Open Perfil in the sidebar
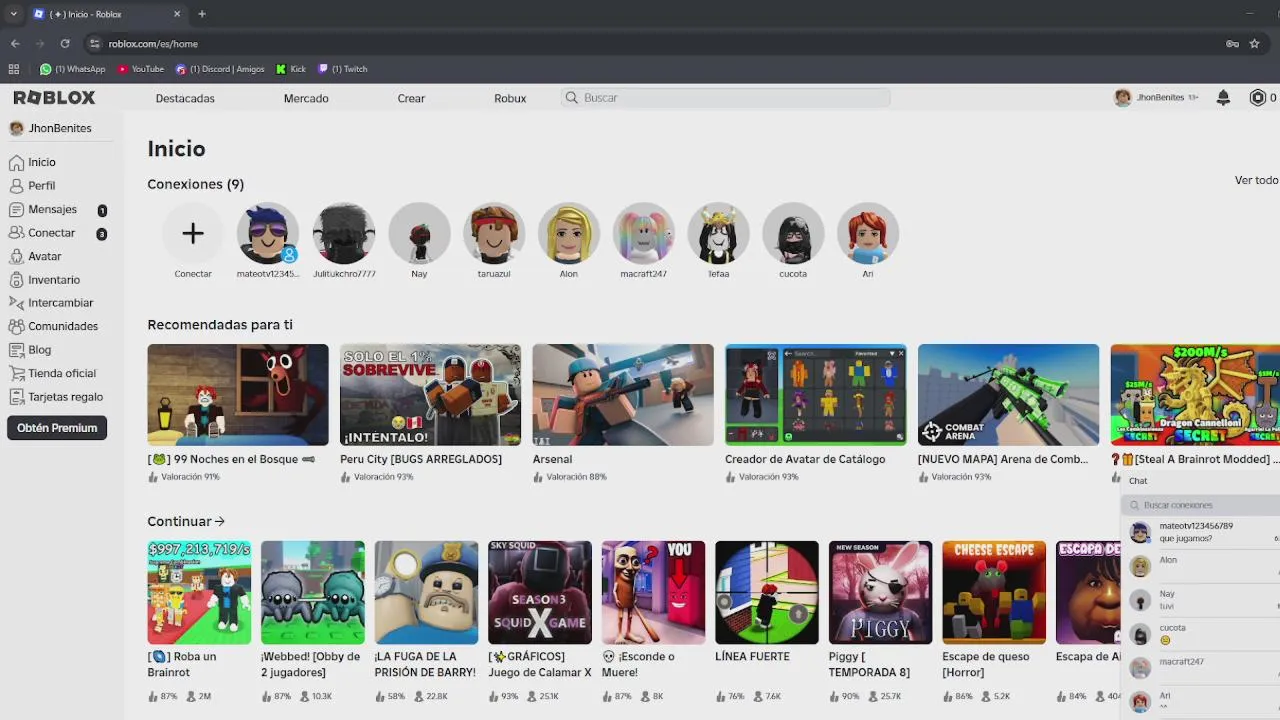The width and height of the screenshot is (1280, 720). tap(32, 186)
